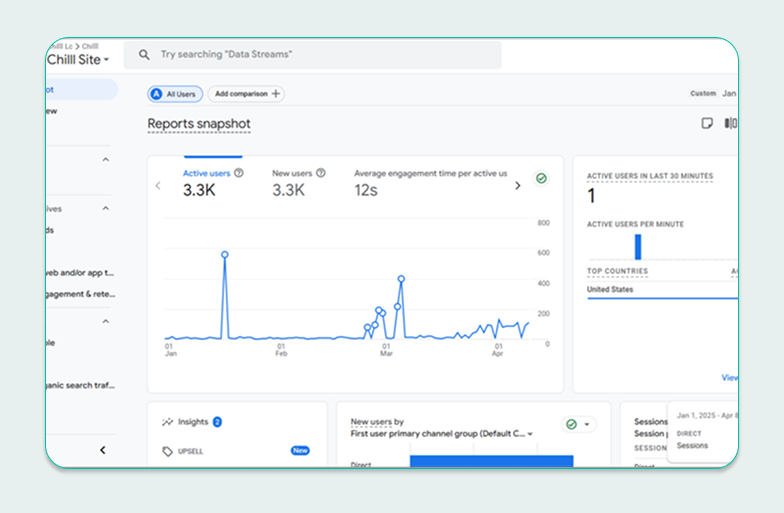Show next metrics with the right arrow
Screen dimensions: 784x513
pyautogui.click(x=517, y=185)
